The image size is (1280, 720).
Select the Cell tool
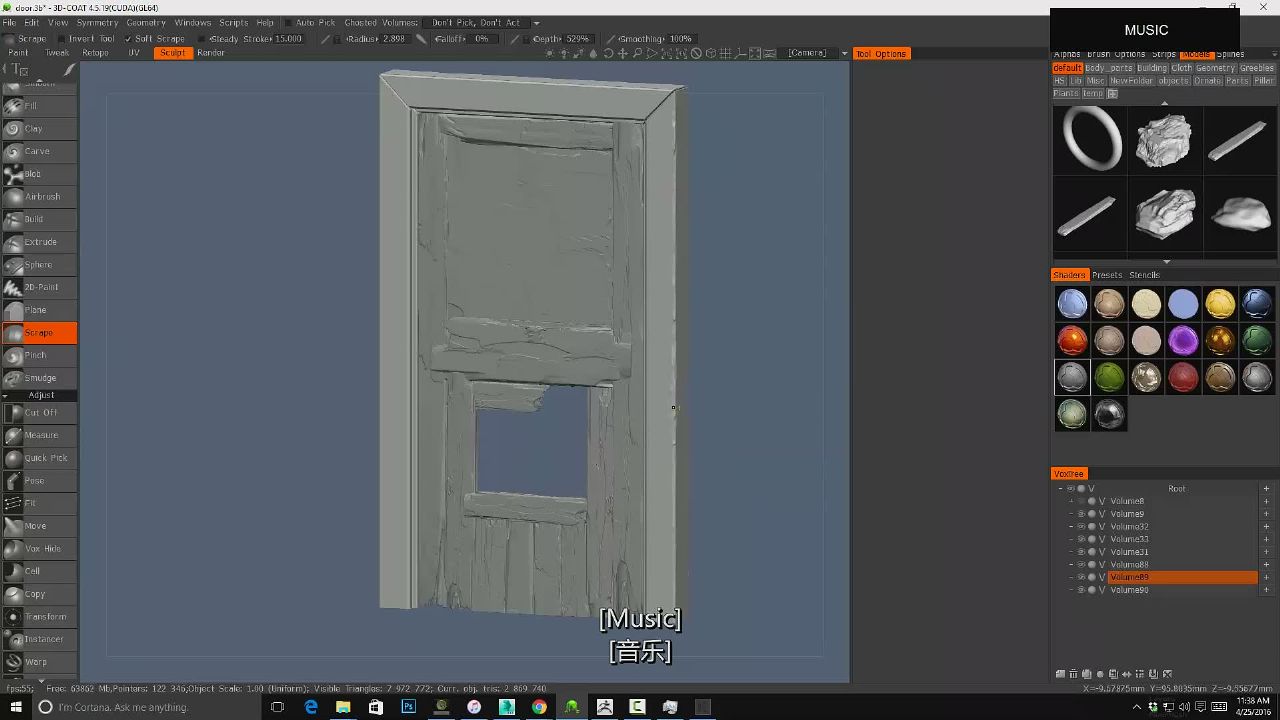pos(39,571)
